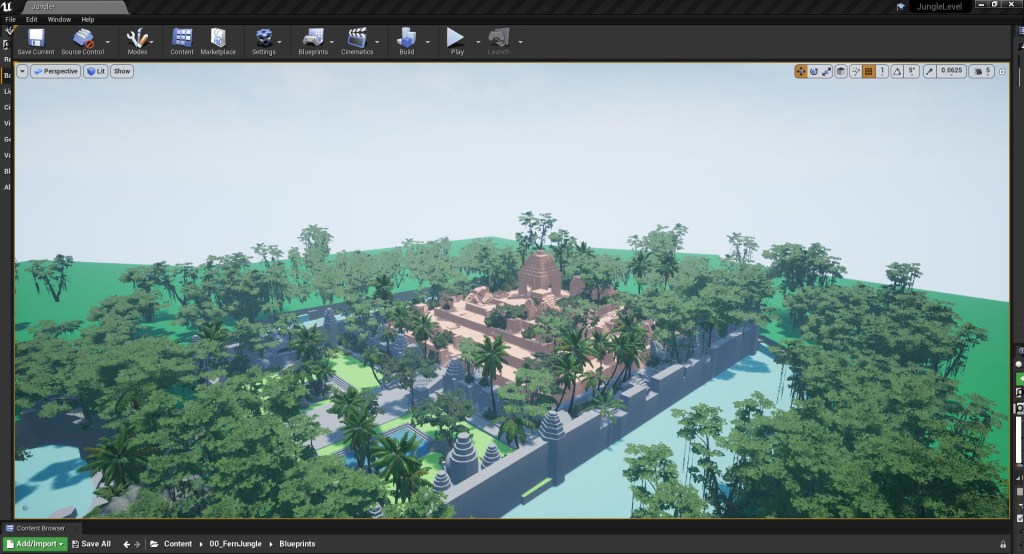
Task: Toggle rotation snapping in the viewport
Action: point(897,71)
